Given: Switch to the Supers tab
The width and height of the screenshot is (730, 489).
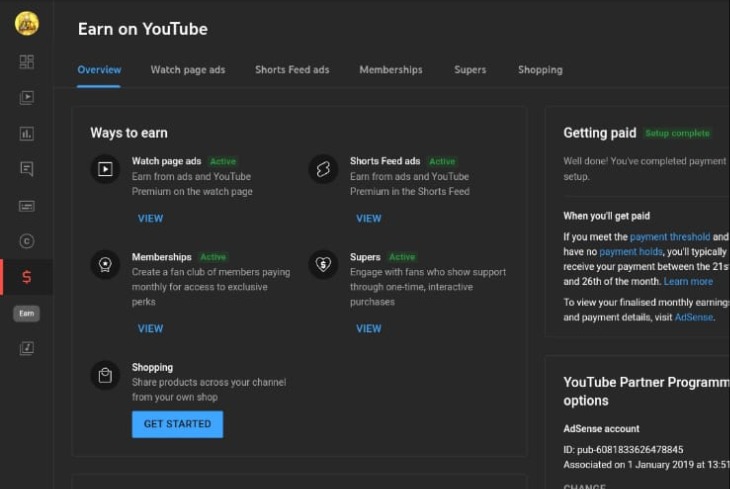Looking at the screenshot, I should point(470,70).
